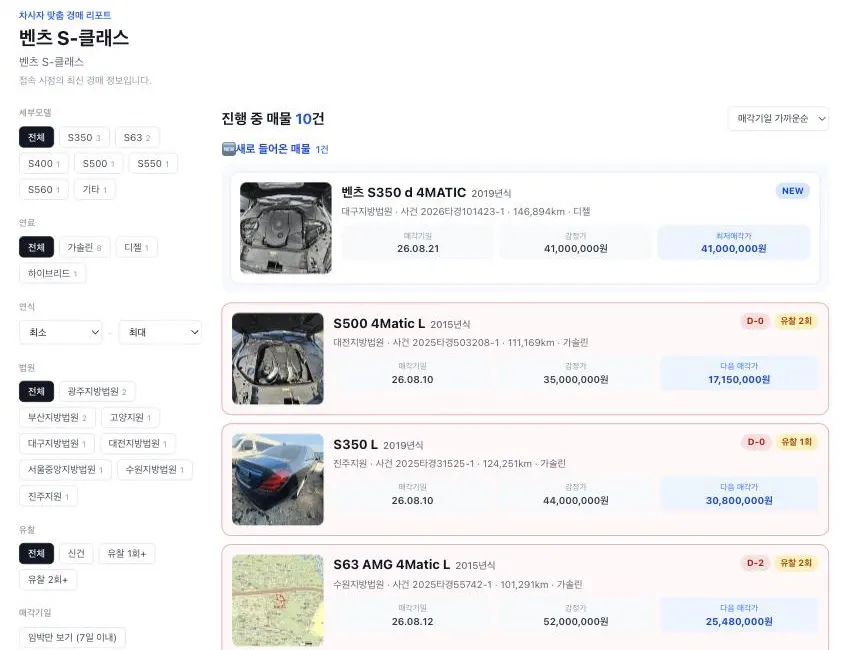
Task: Click 매각기일 26.08.12 on S63 AMG card
Action: pyautogui.click(x=412, y=616)
